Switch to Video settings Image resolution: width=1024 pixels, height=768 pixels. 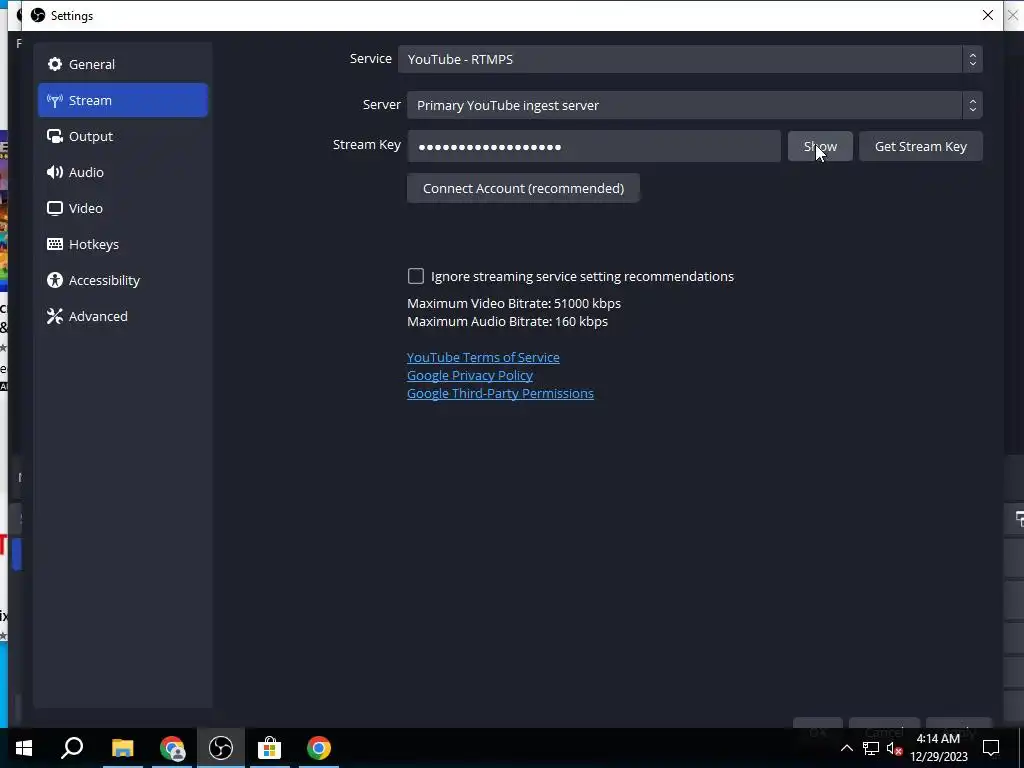[123, 208]
